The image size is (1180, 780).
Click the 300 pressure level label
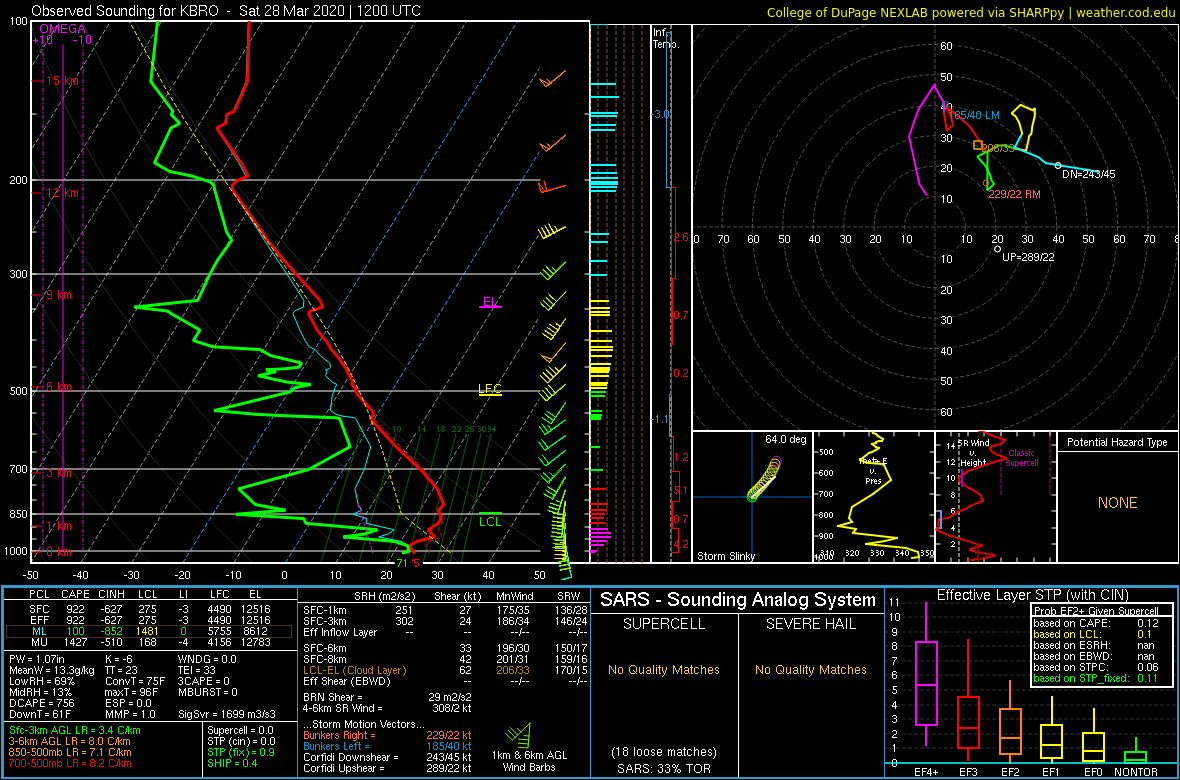(17, 274)
